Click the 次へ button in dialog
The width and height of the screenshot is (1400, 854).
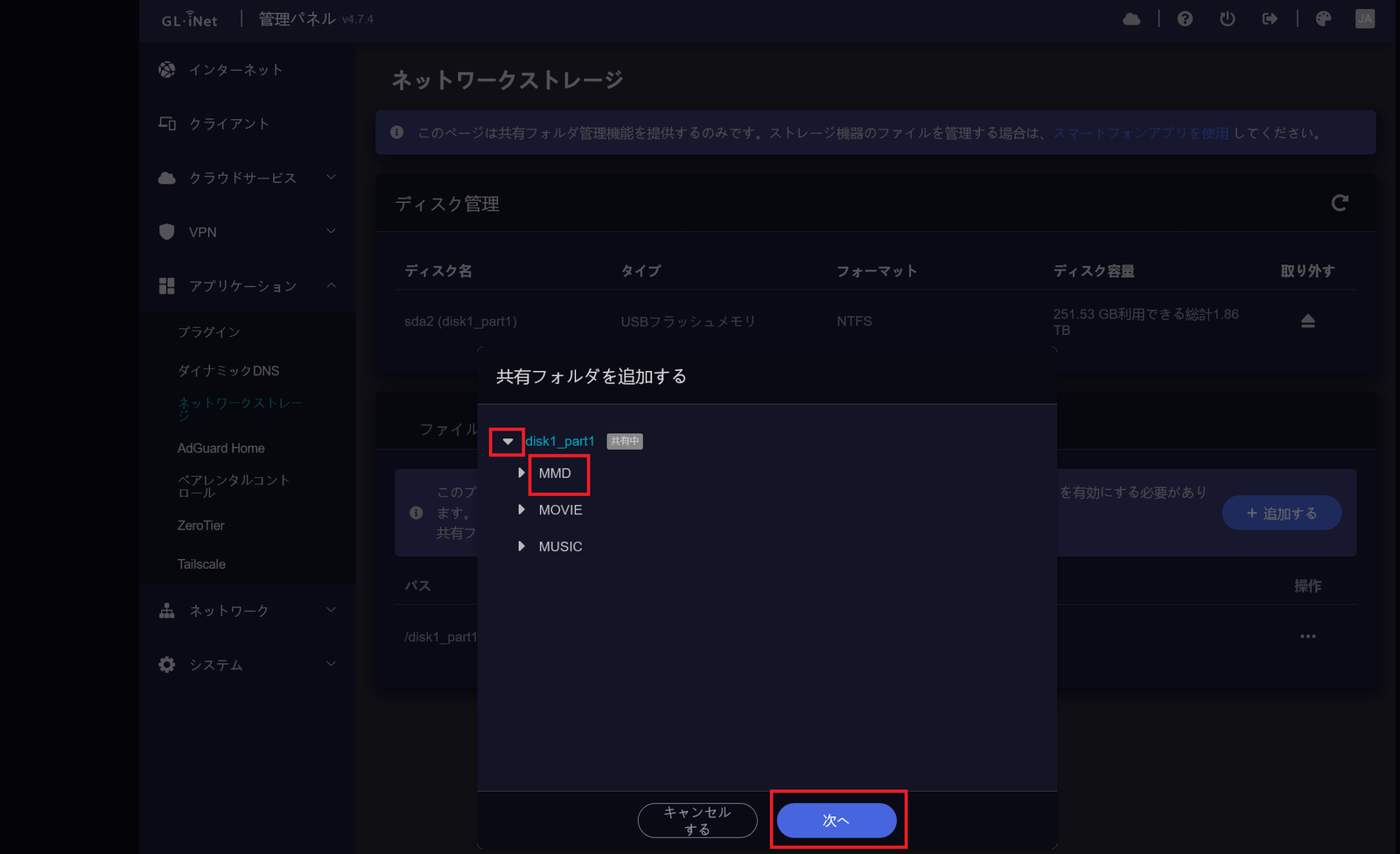836,820
